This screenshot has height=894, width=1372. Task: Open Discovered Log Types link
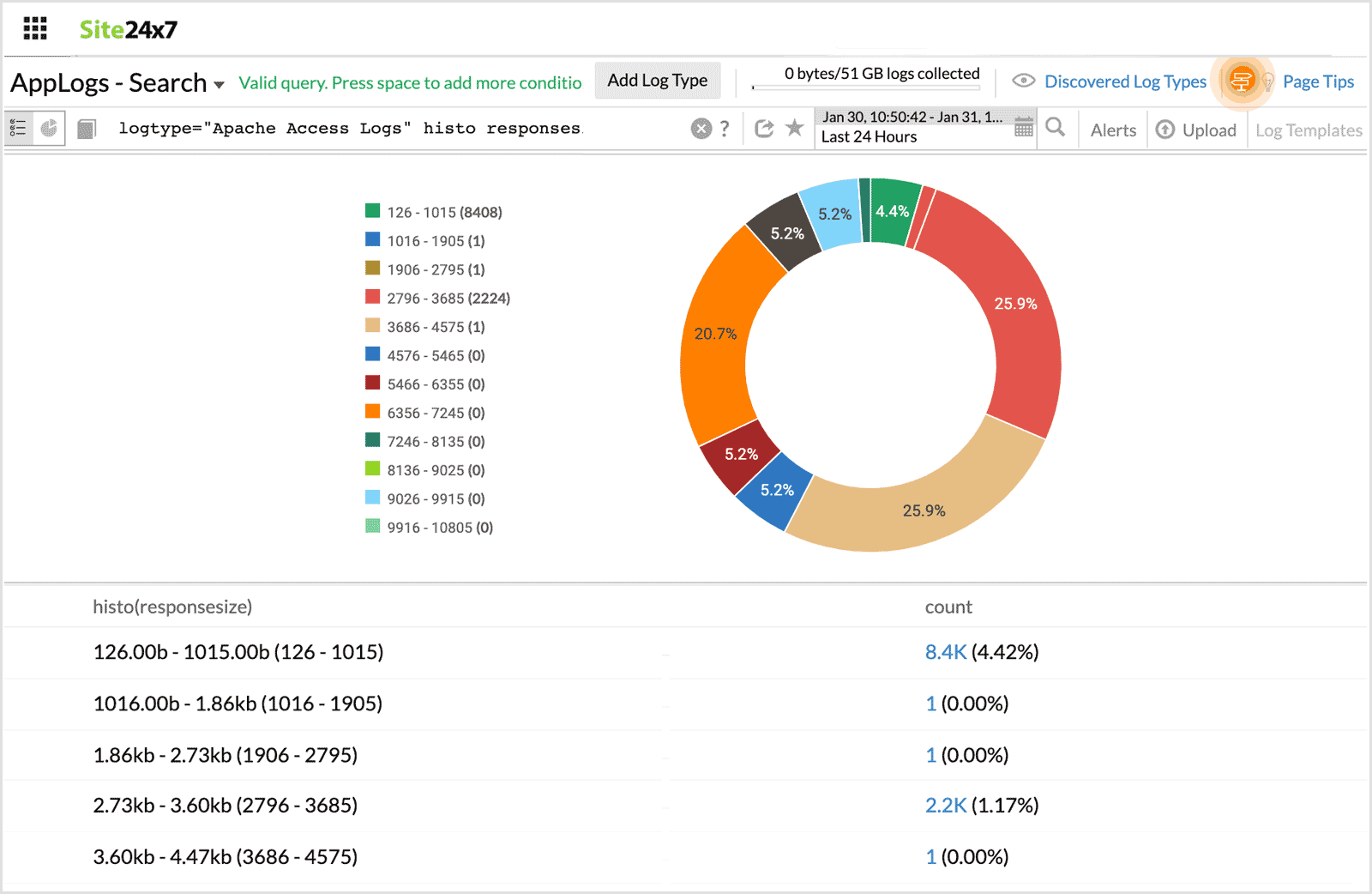(1125, 82)
